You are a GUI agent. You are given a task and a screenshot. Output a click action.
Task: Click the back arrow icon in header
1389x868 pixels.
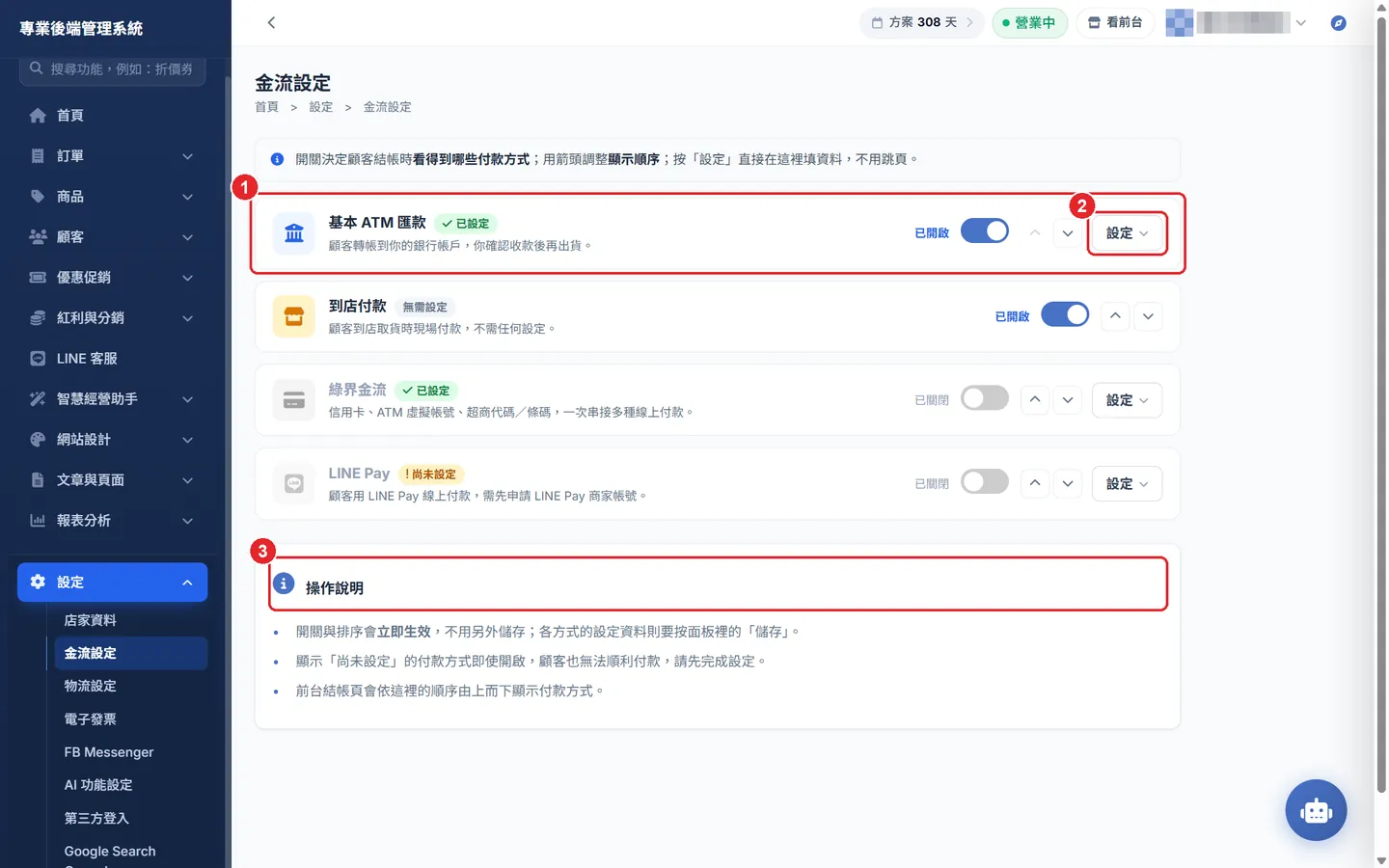click(271, 22)
